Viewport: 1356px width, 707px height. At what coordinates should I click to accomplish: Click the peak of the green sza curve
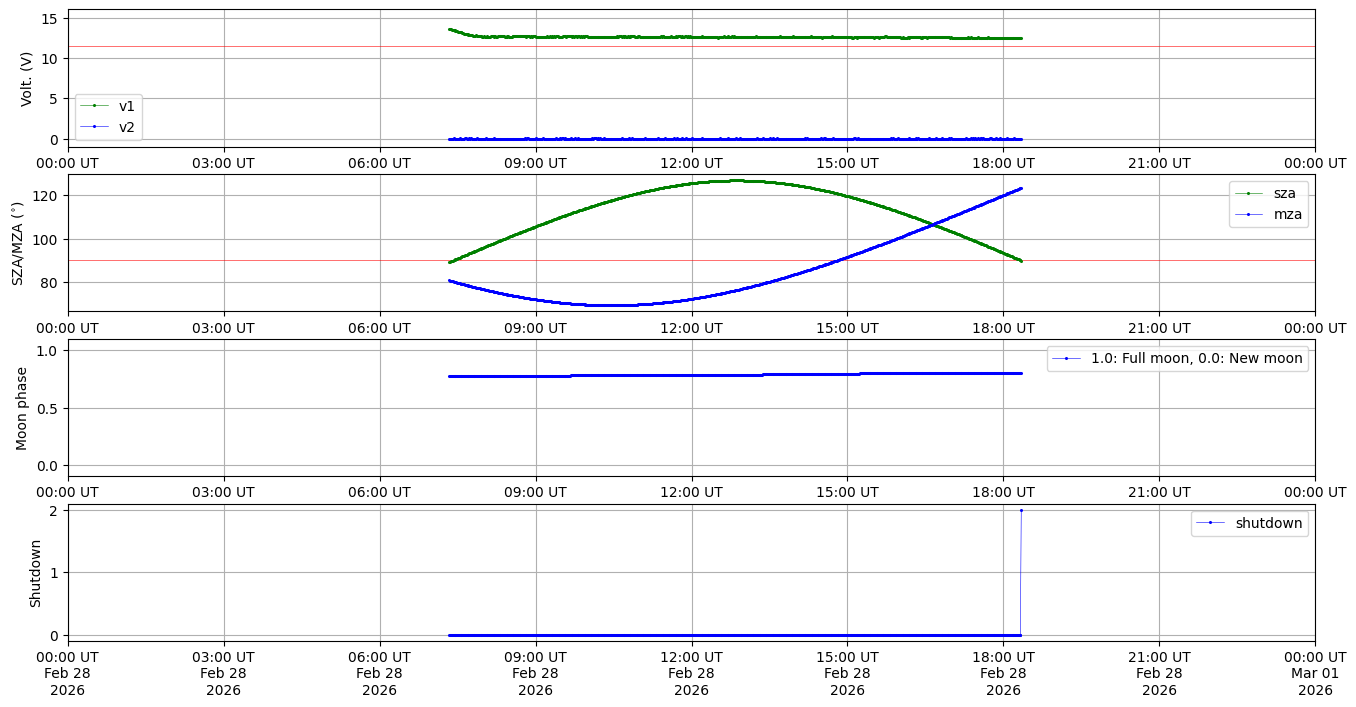737,181
